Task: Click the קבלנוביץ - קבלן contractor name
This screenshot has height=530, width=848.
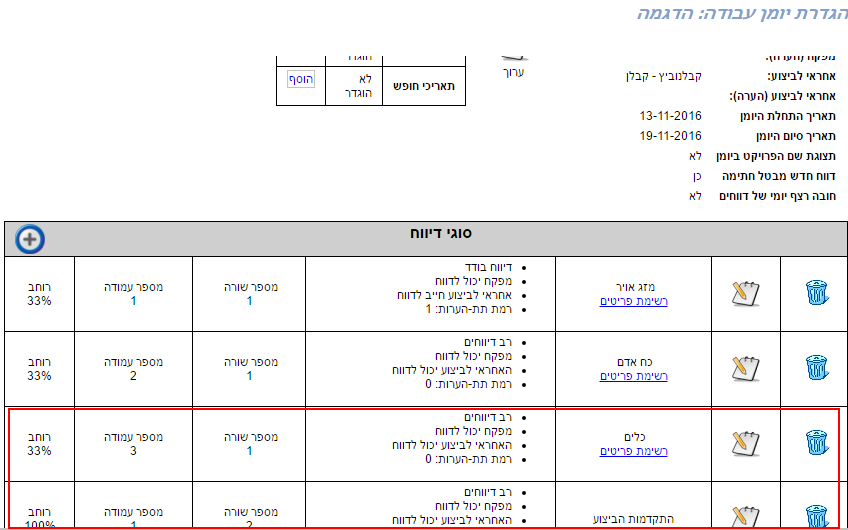Action: click(x=662, y=76)
